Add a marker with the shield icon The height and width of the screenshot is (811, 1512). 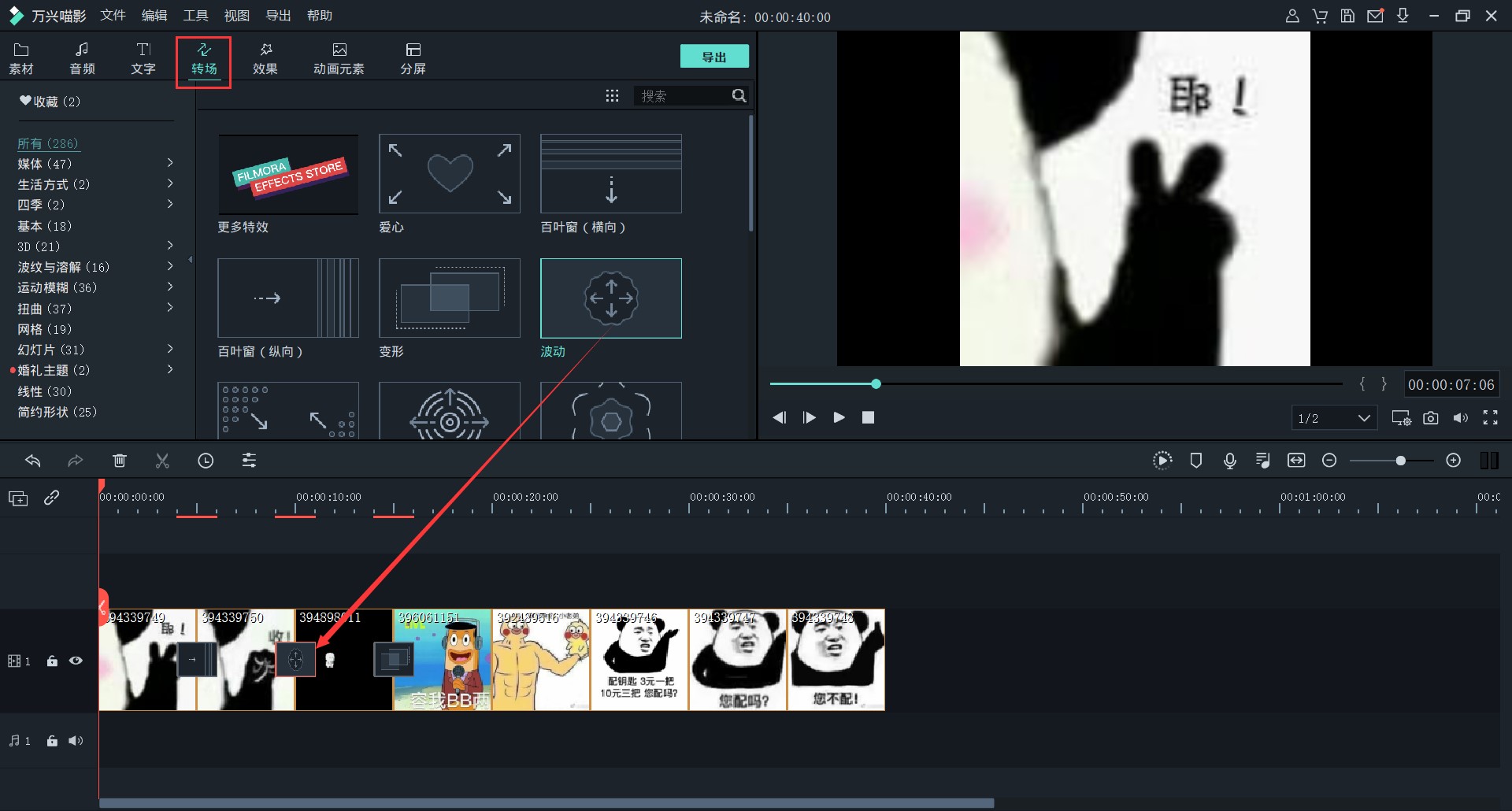click(x=1196, y=461)
